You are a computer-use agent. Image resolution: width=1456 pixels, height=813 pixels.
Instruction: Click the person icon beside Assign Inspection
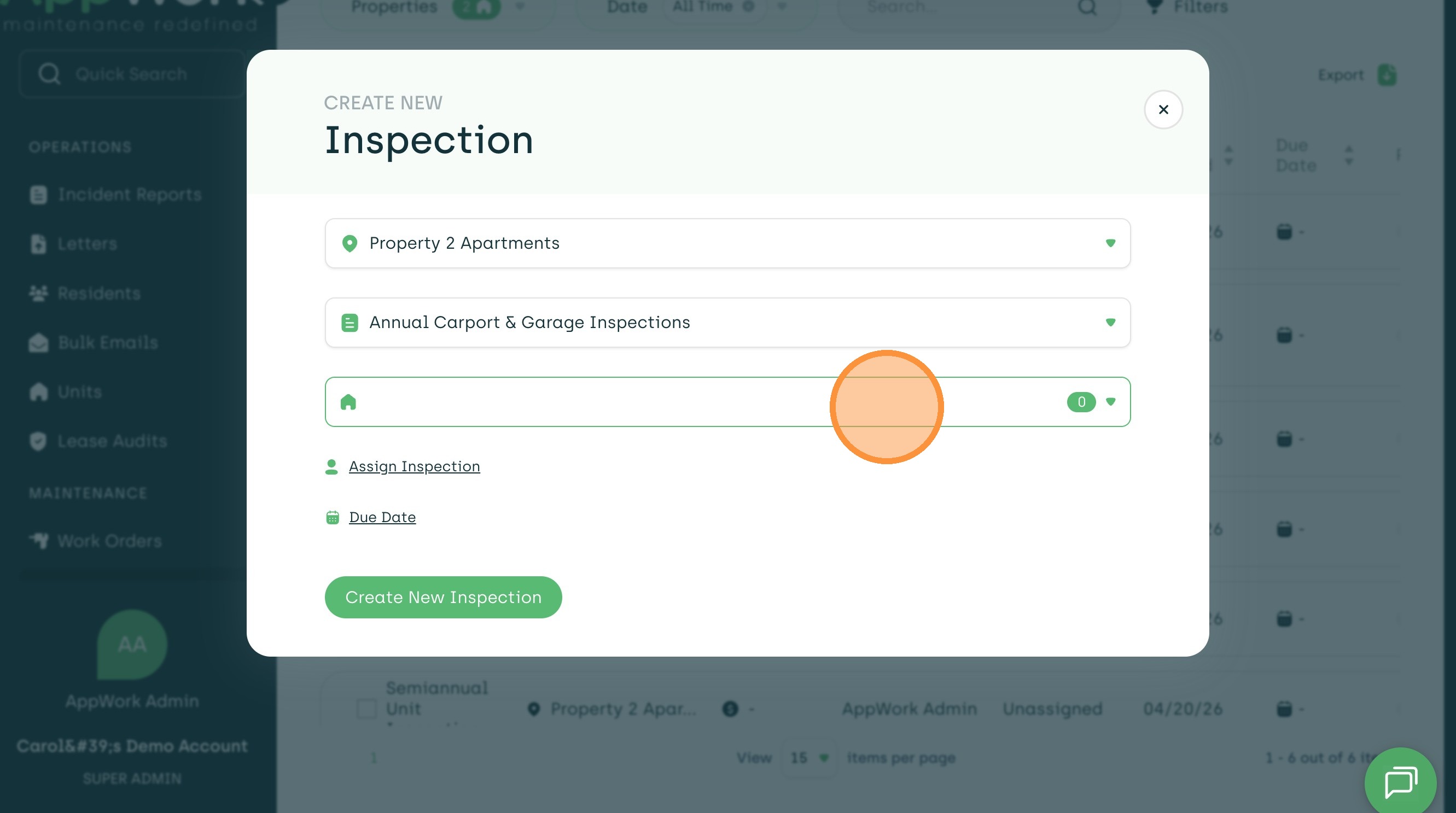click(x=331, y=467)
